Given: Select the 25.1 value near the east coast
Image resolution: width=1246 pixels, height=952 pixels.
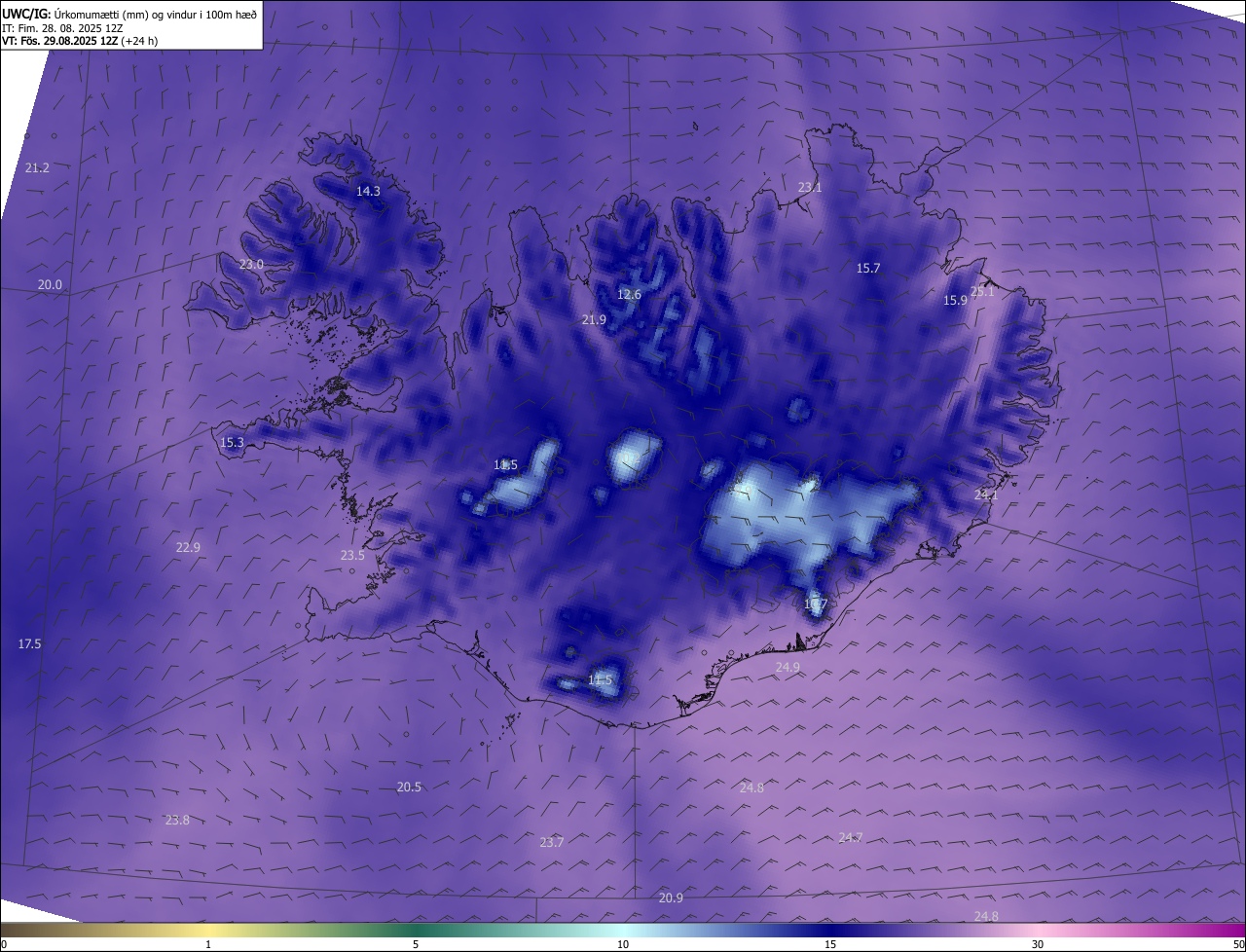Looking at the screenshot, I should [x=982, y=292].
